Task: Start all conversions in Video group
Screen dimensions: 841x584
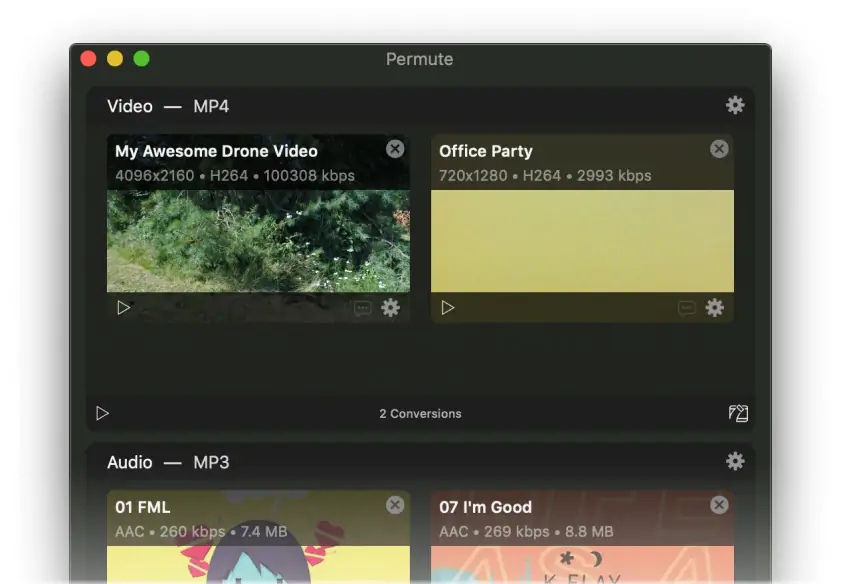Action: [102, 413]
